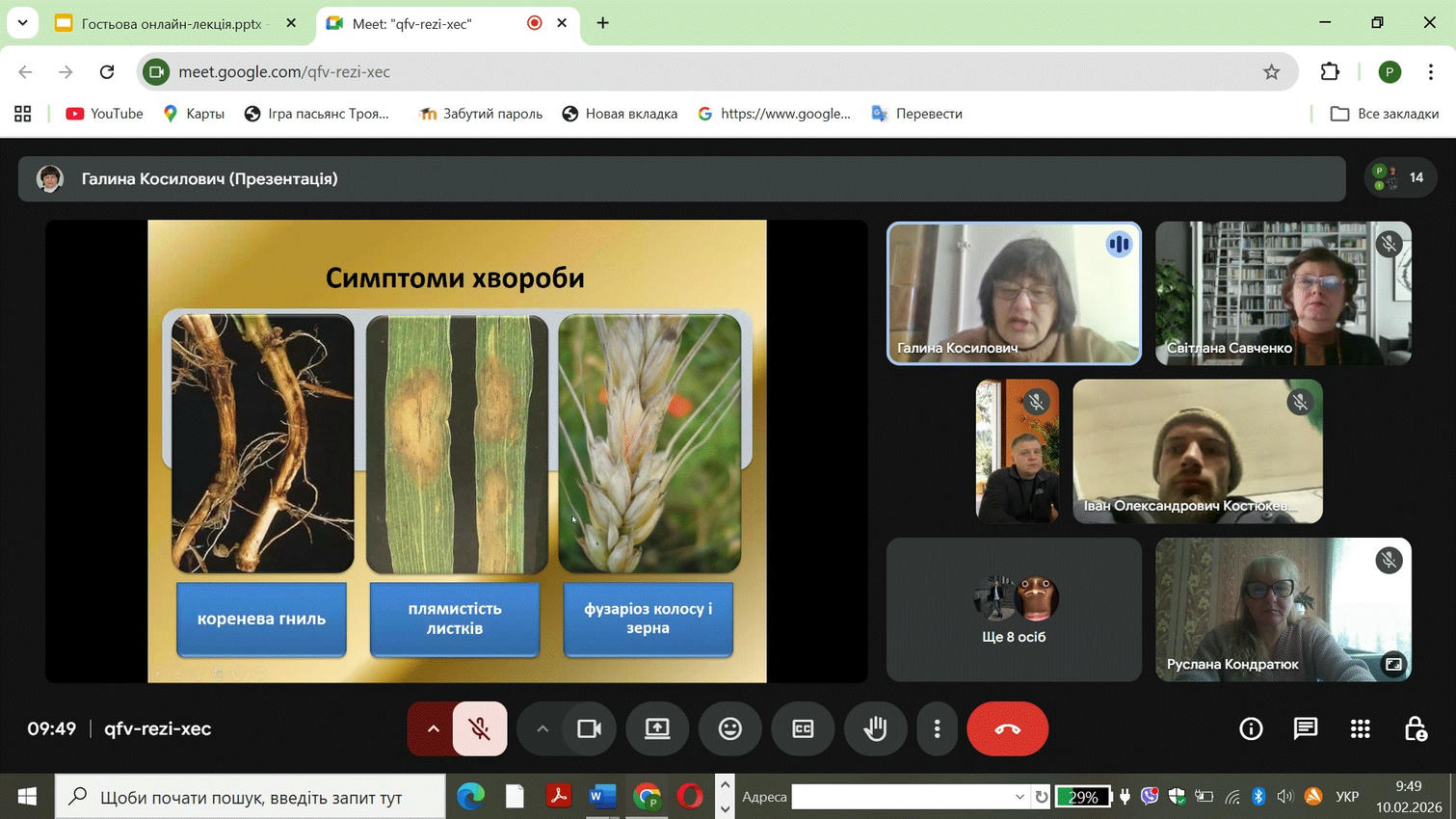Screen dimensions: 1456x819
Task: Open more options three-dot menu in call
Action: pos(937,729)
